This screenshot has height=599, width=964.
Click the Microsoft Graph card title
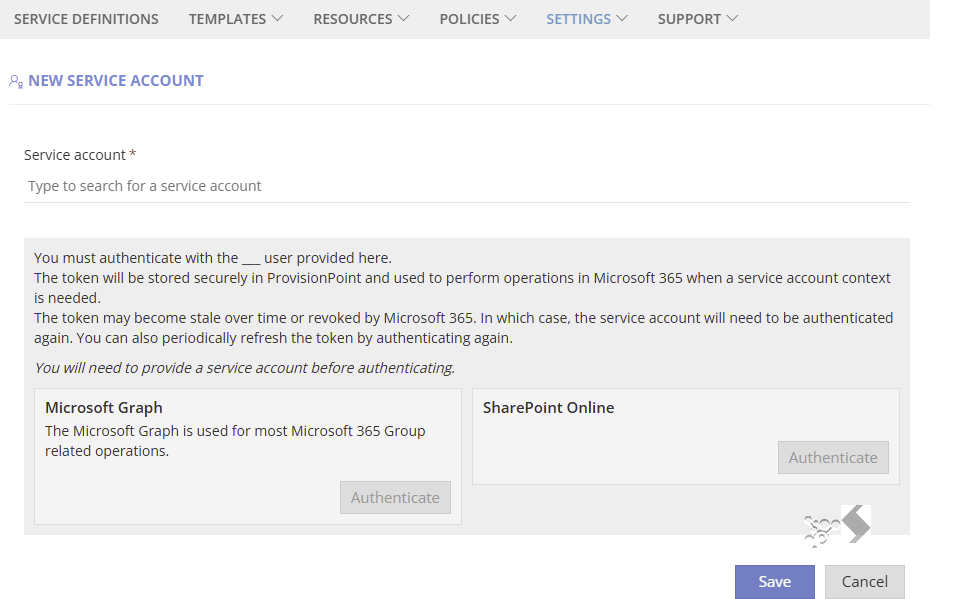coord(104,408)
